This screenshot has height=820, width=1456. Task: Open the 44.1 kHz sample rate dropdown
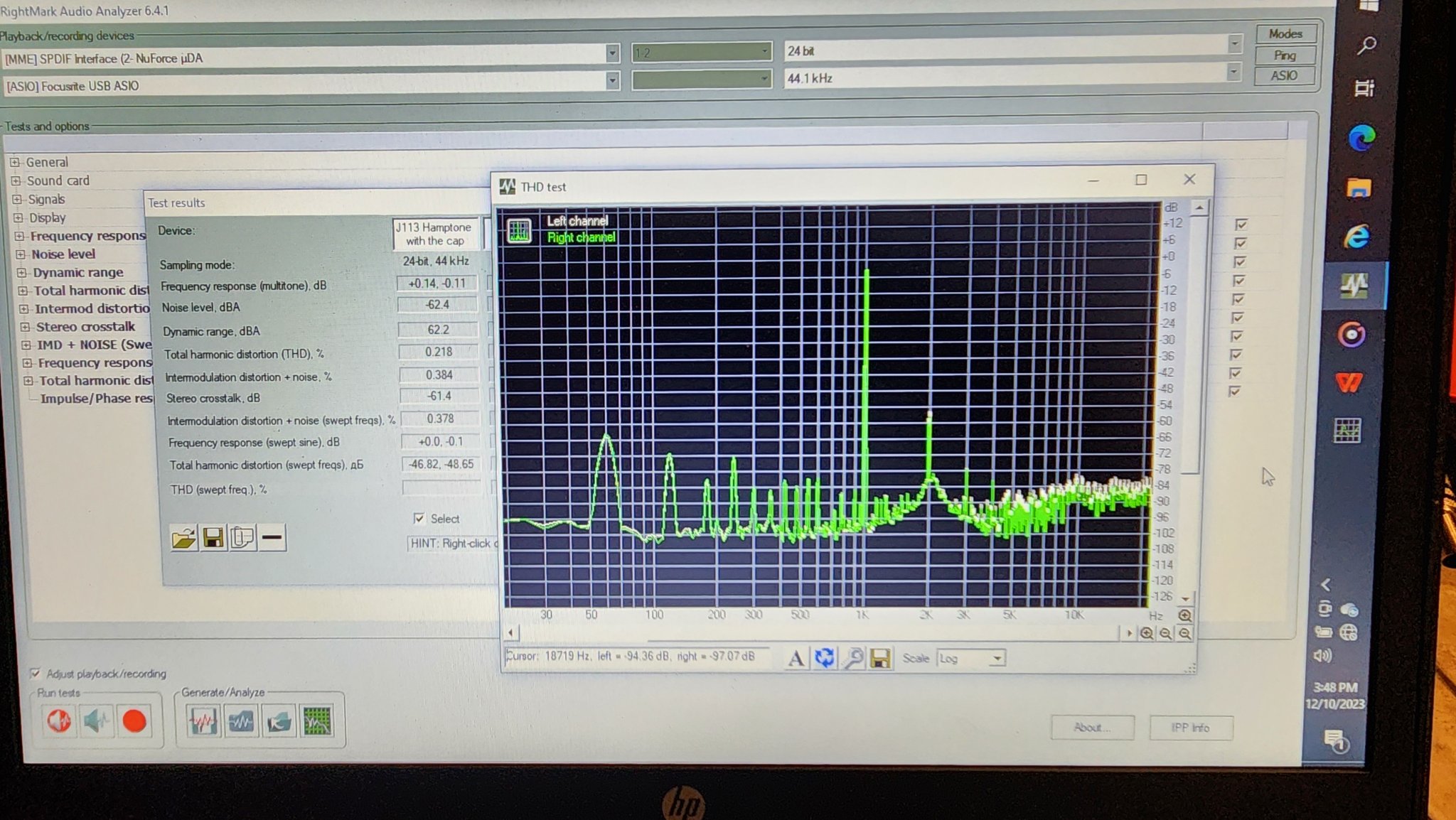(1233, 72)
